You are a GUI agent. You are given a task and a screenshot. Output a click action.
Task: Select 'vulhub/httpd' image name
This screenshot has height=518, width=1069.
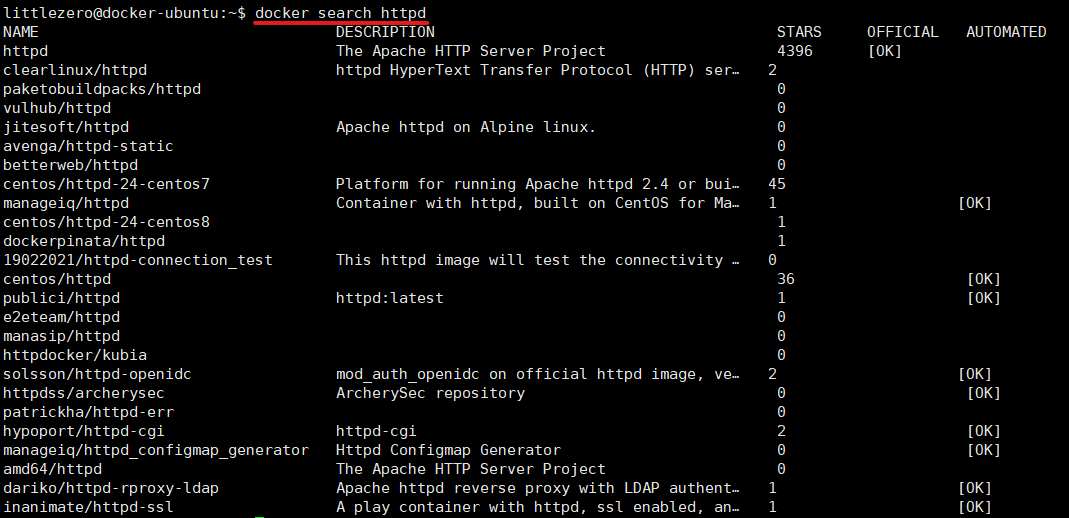point(57,108)
